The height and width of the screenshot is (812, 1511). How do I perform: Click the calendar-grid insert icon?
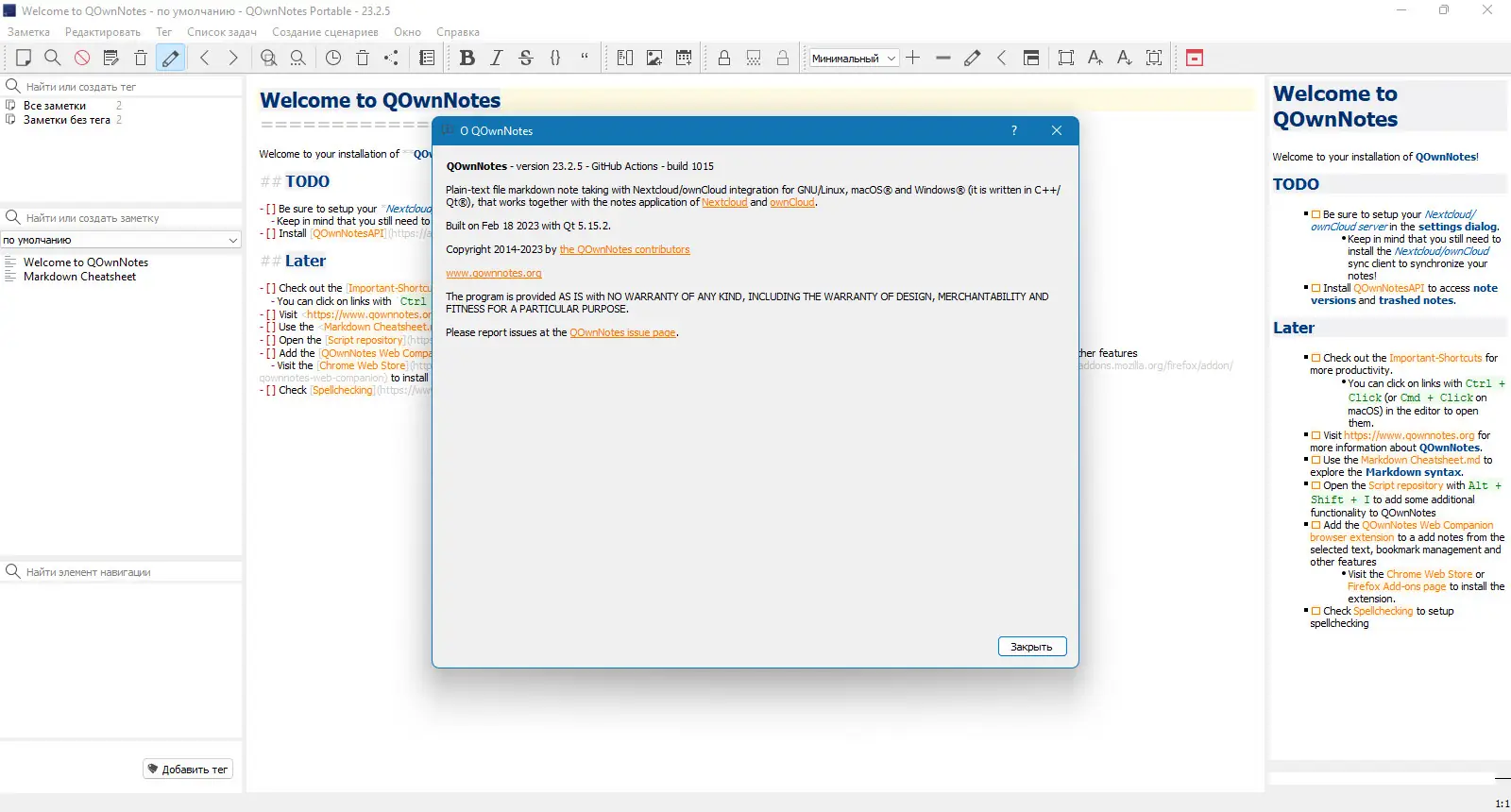click(684, 58)
